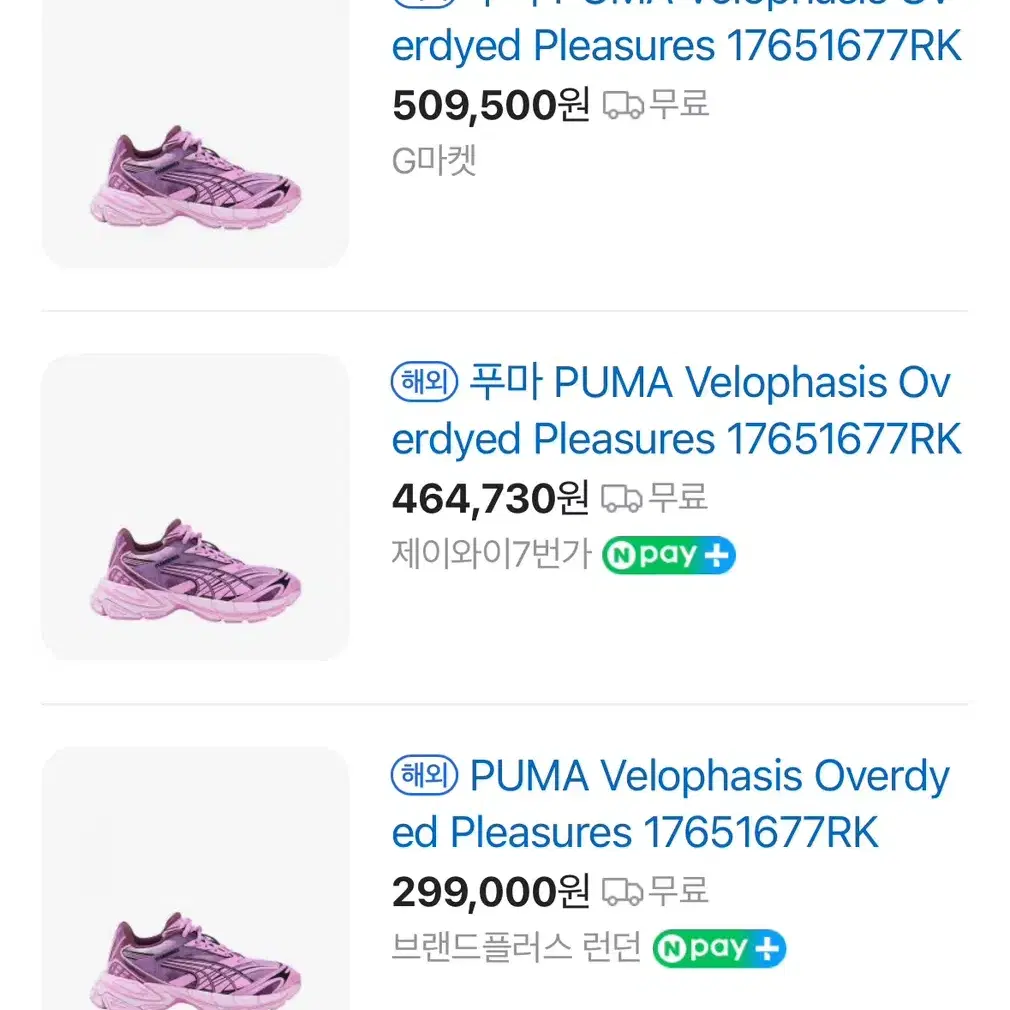The image size is (1010, 1010).
Task: Click the 해외 badge on the 464,730원 item
Action: click(x=424, y=382)
